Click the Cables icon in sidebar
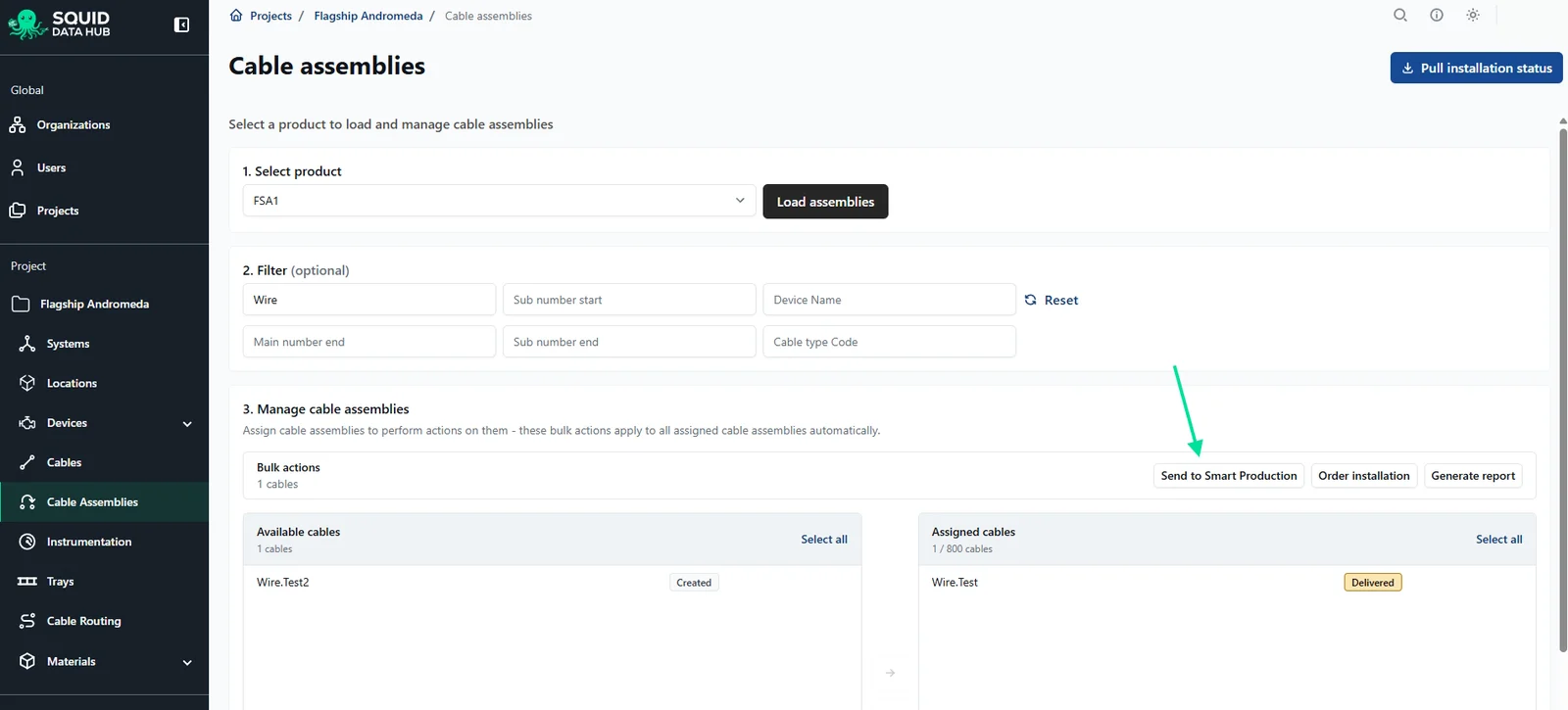Screen dimensions: 1568x710 tap(27, 462)
